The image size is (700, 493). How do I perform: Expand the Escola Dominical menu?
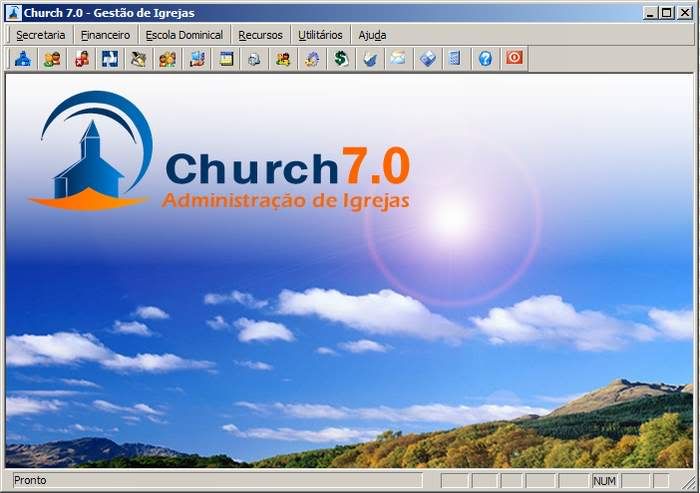coord(184,35)
